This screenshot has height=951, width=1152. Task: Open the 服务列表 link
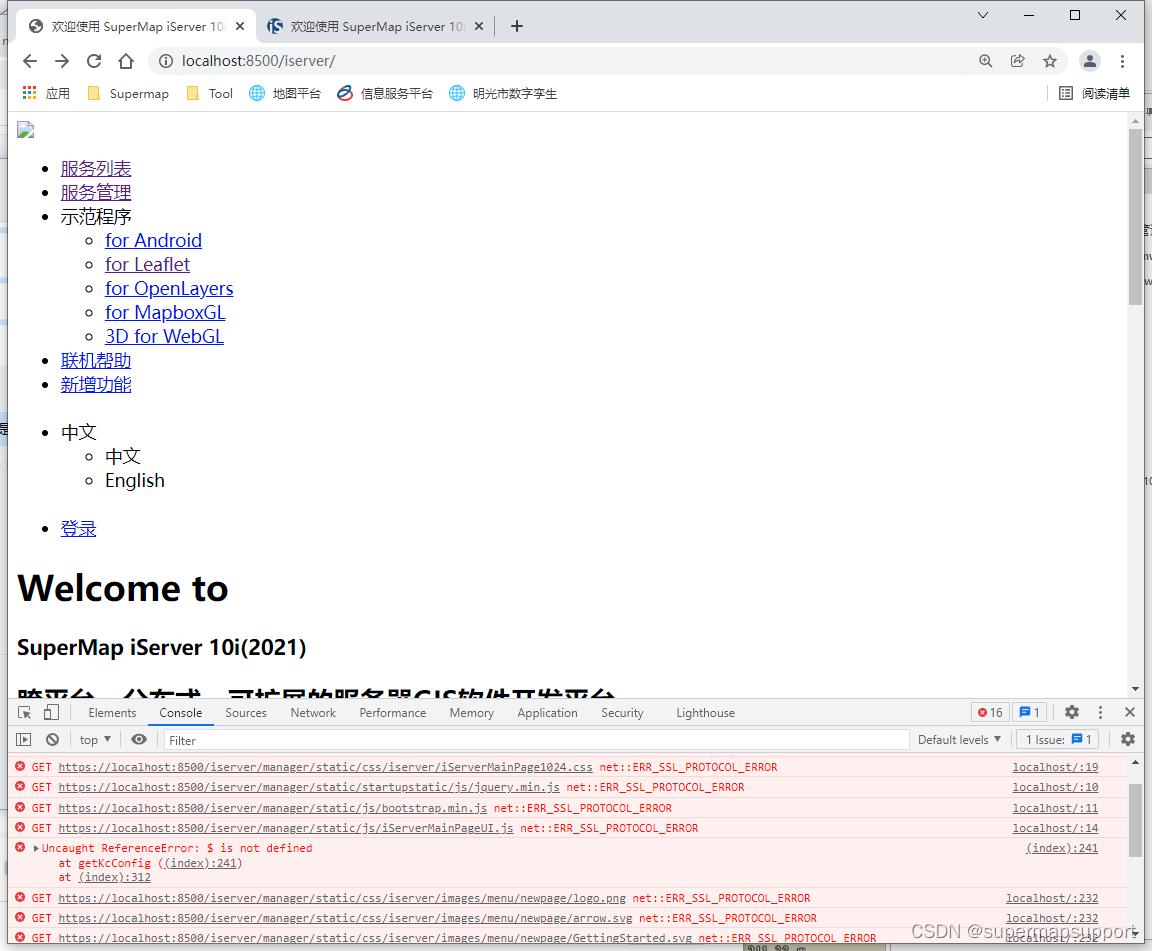96,168
